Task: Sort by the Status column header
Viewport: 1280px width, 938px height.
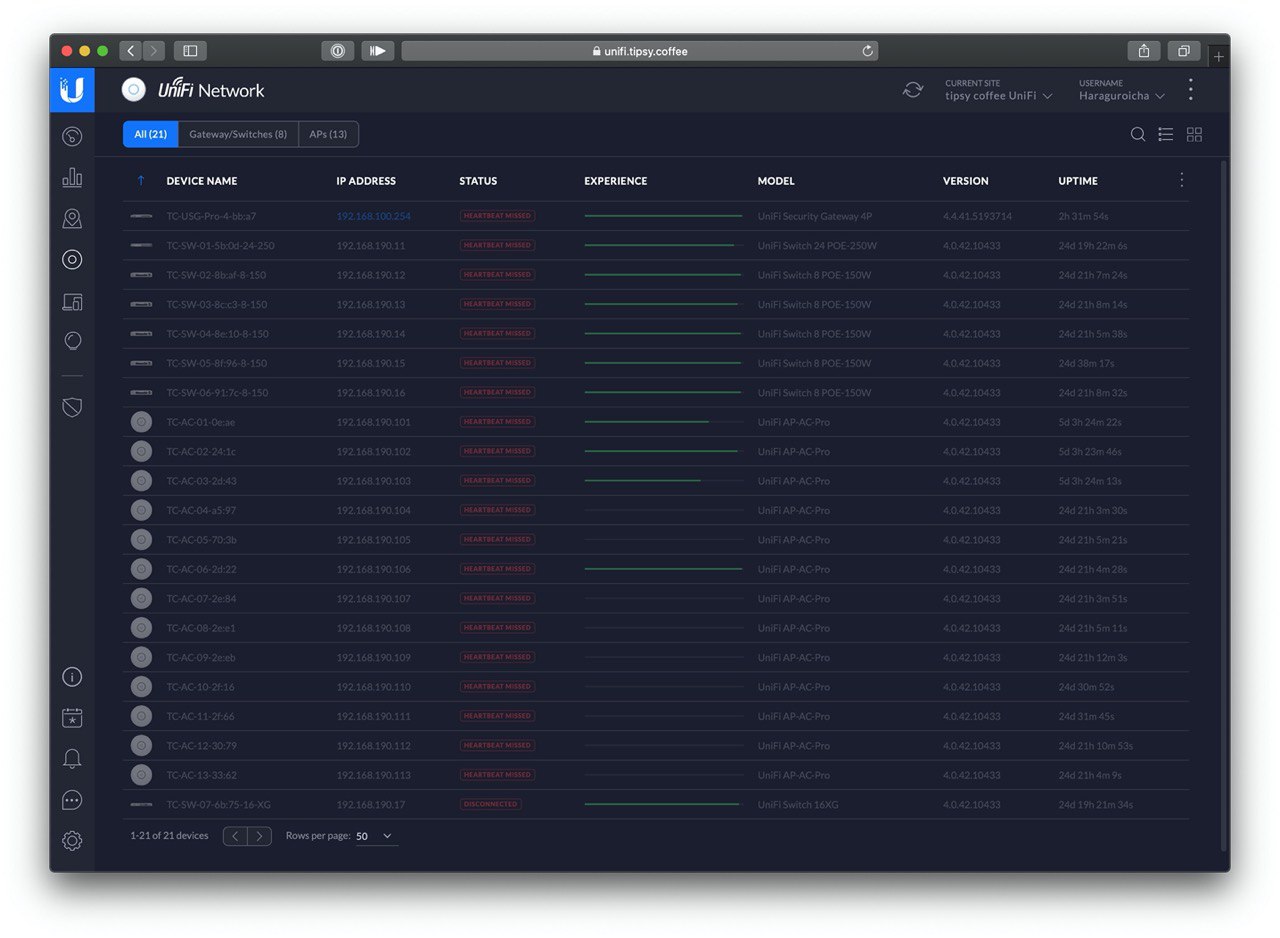Action: coord(478,181)
